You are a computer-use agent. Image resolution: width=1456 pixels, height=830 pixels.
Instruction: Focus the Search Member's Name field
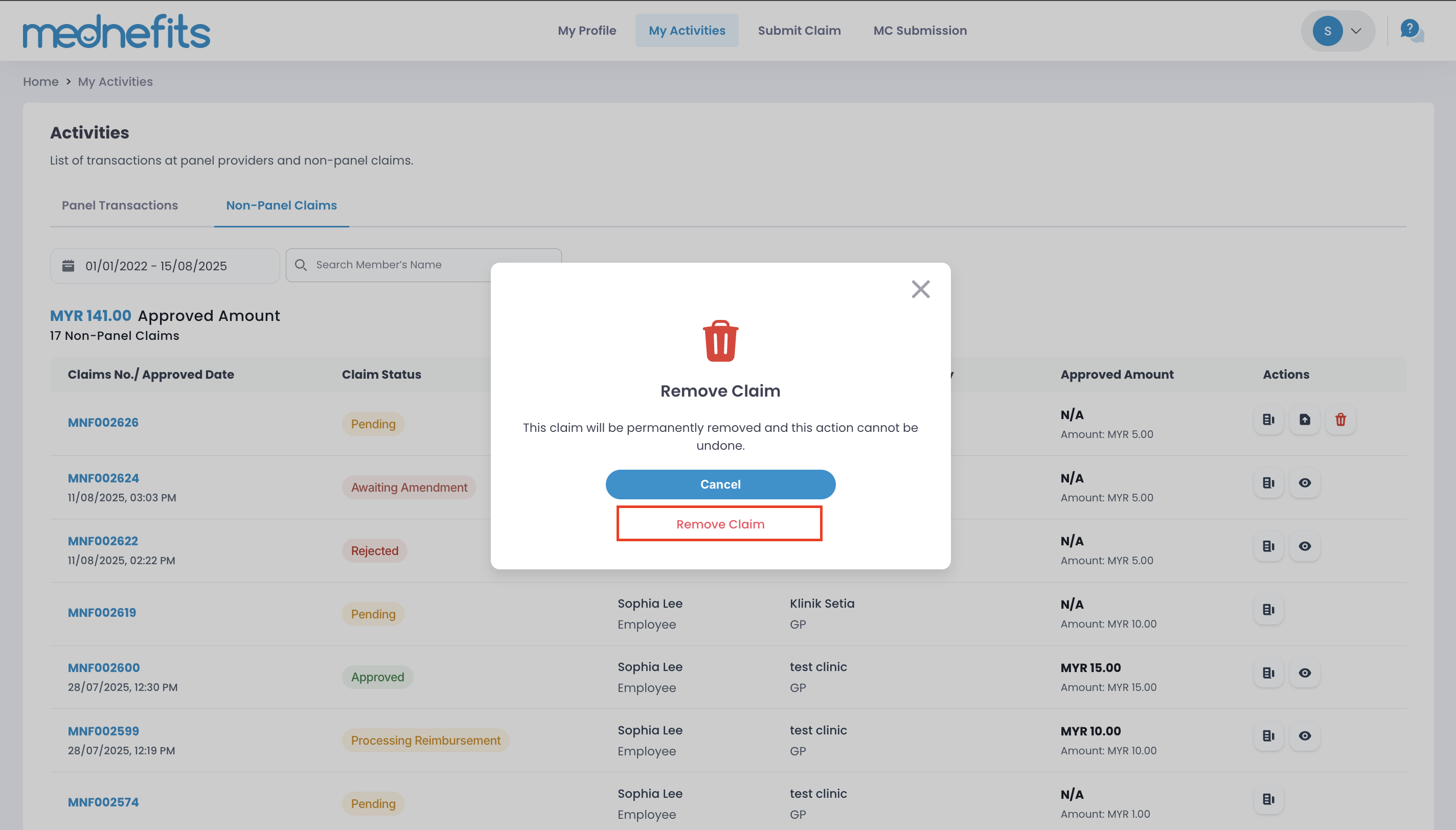click(x=423, y=265)
